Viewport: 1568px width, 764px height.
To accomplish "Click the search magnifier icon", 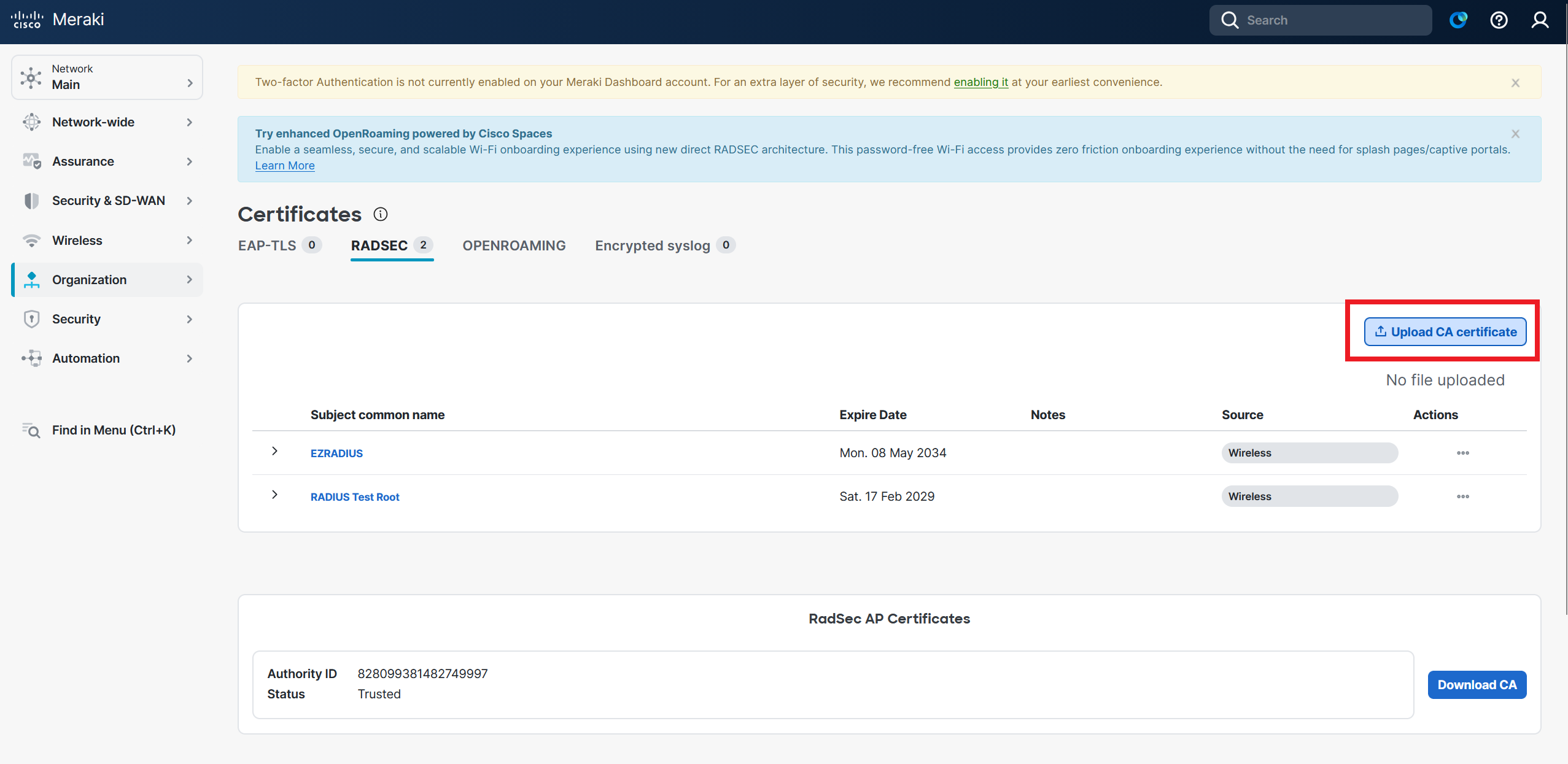I will click(1230, 20).
